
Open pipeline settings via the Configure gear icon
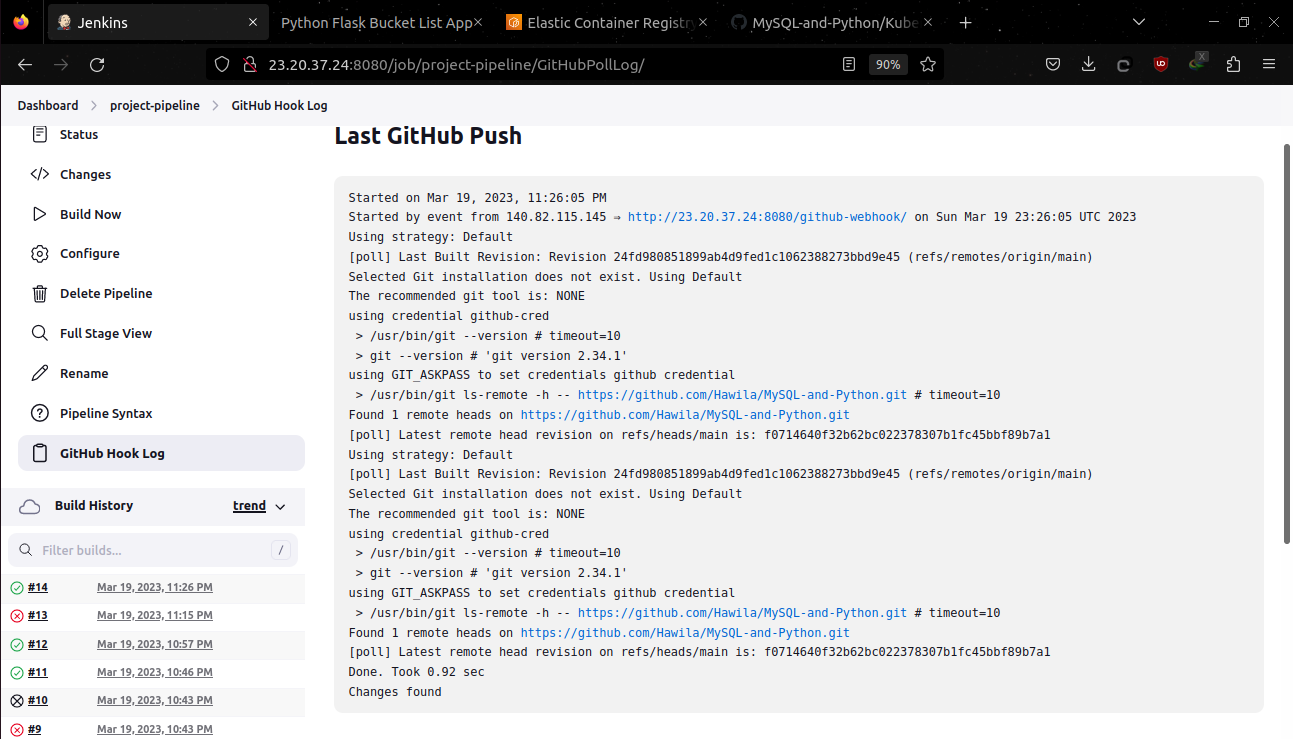[39, 253]
